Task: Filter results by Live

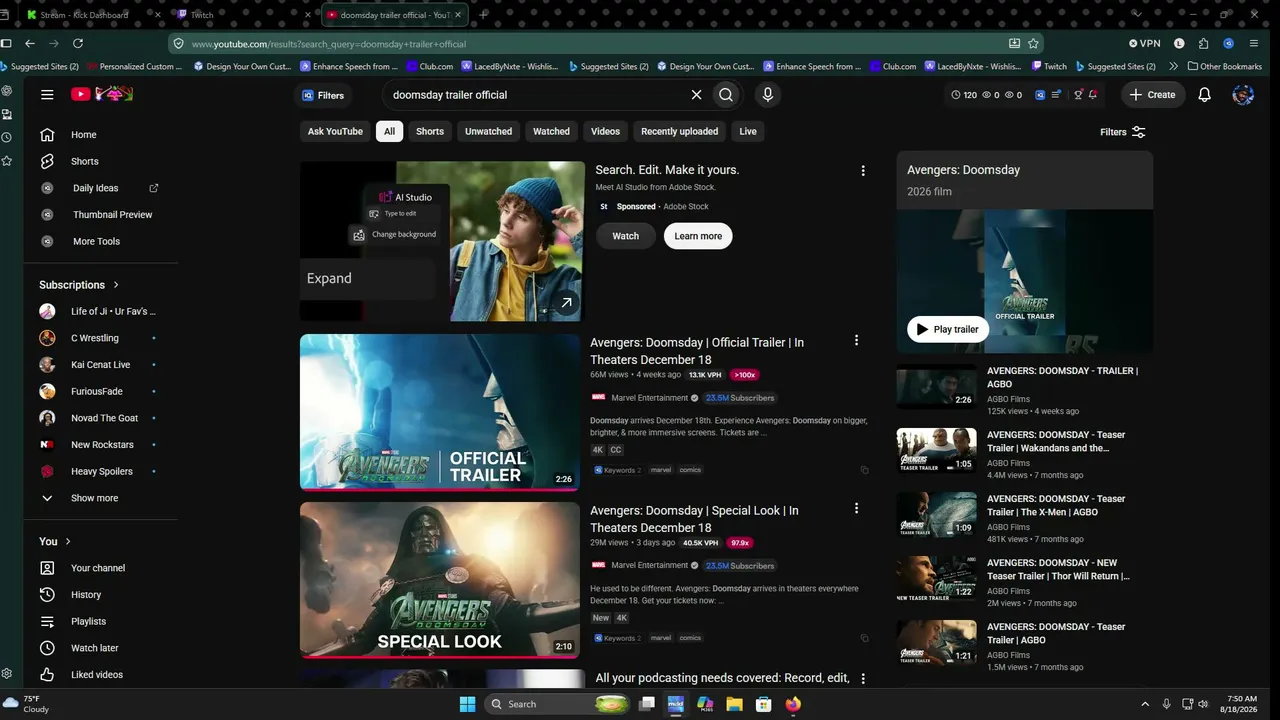Action: (x=748, y=131)
